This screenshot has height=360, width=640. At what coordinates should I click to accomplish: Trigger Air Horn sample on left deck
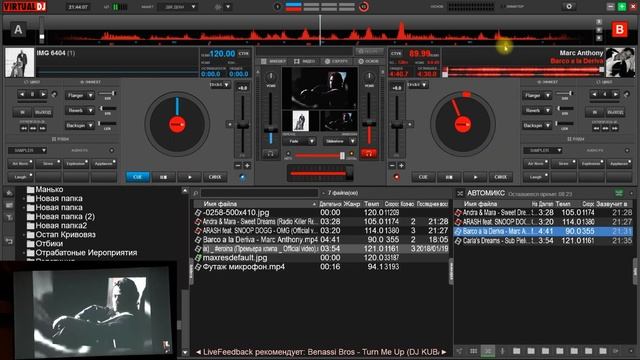pyautogui.click(x=21, y=164)
